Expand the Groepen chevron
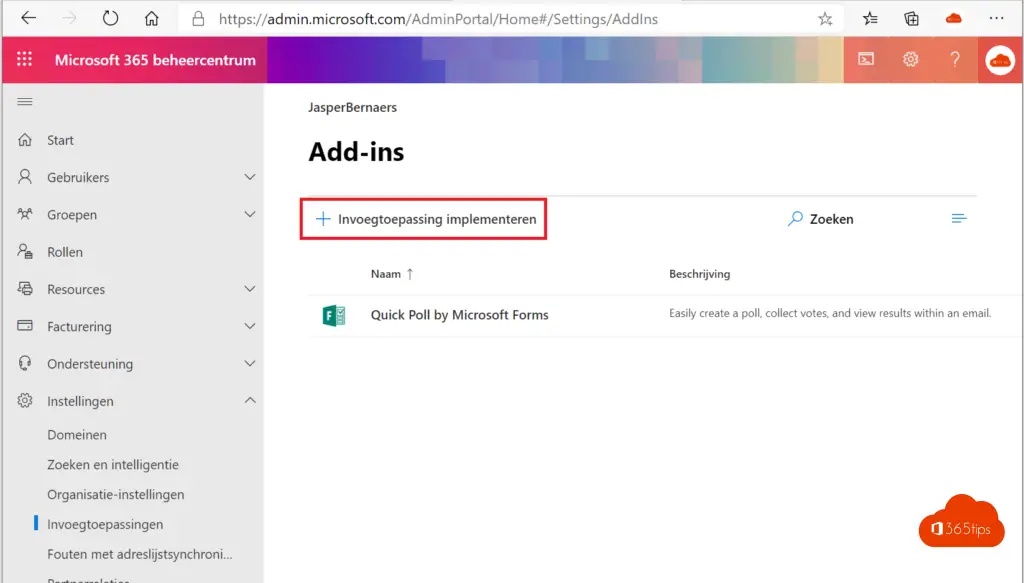1024x583 pixels. click(249, 214)
